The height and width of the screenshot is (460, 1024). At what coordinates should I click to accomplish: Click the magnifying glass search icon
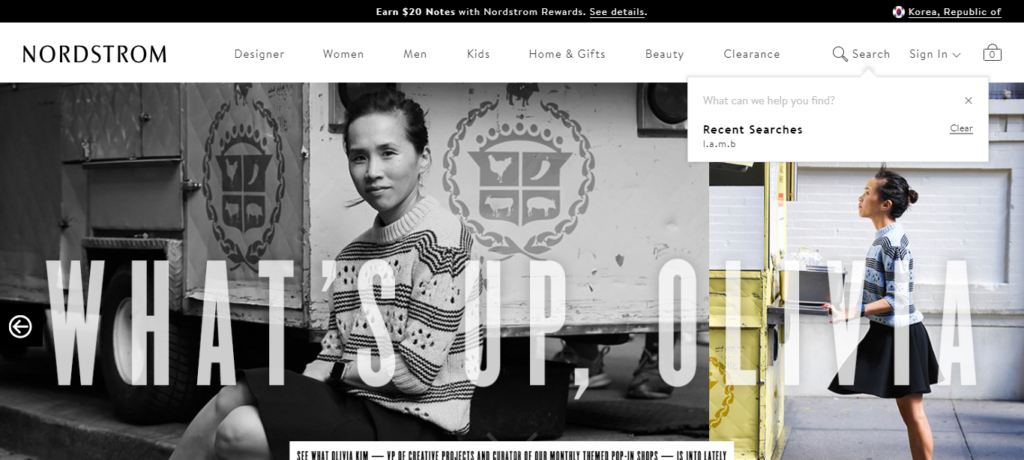coord(840,54)
